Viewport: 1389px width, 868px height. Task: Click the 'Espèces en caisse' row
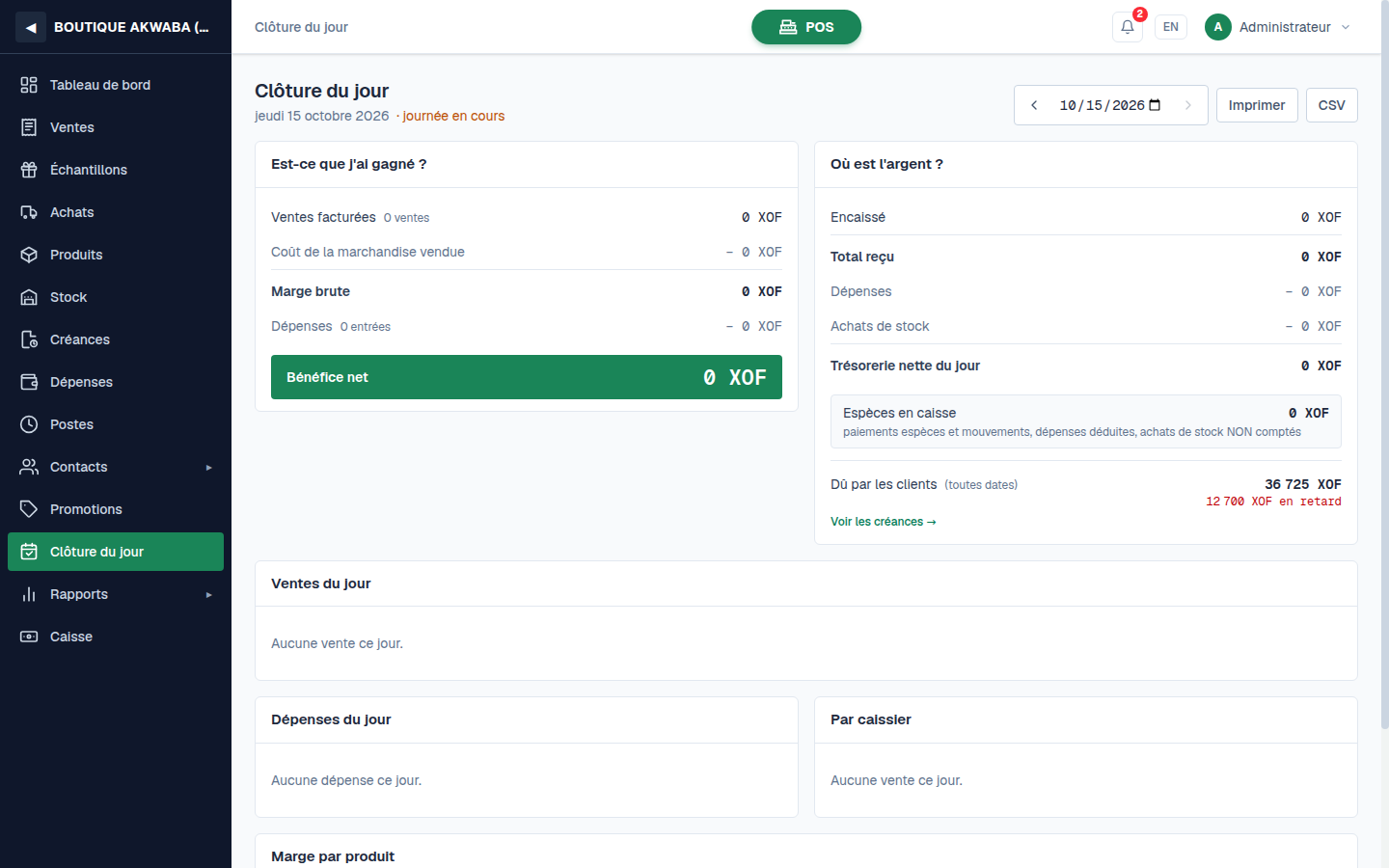coord(1086,421)
